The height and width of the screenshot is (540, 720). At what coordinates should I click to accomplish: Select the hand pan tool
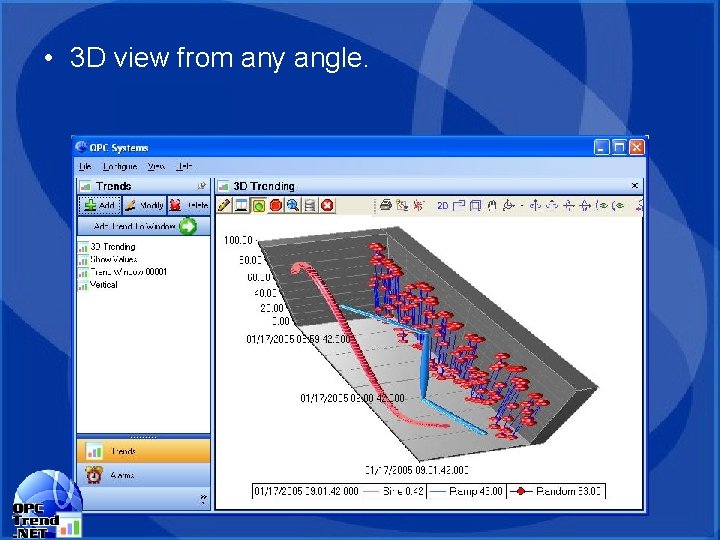click(492, 205)
